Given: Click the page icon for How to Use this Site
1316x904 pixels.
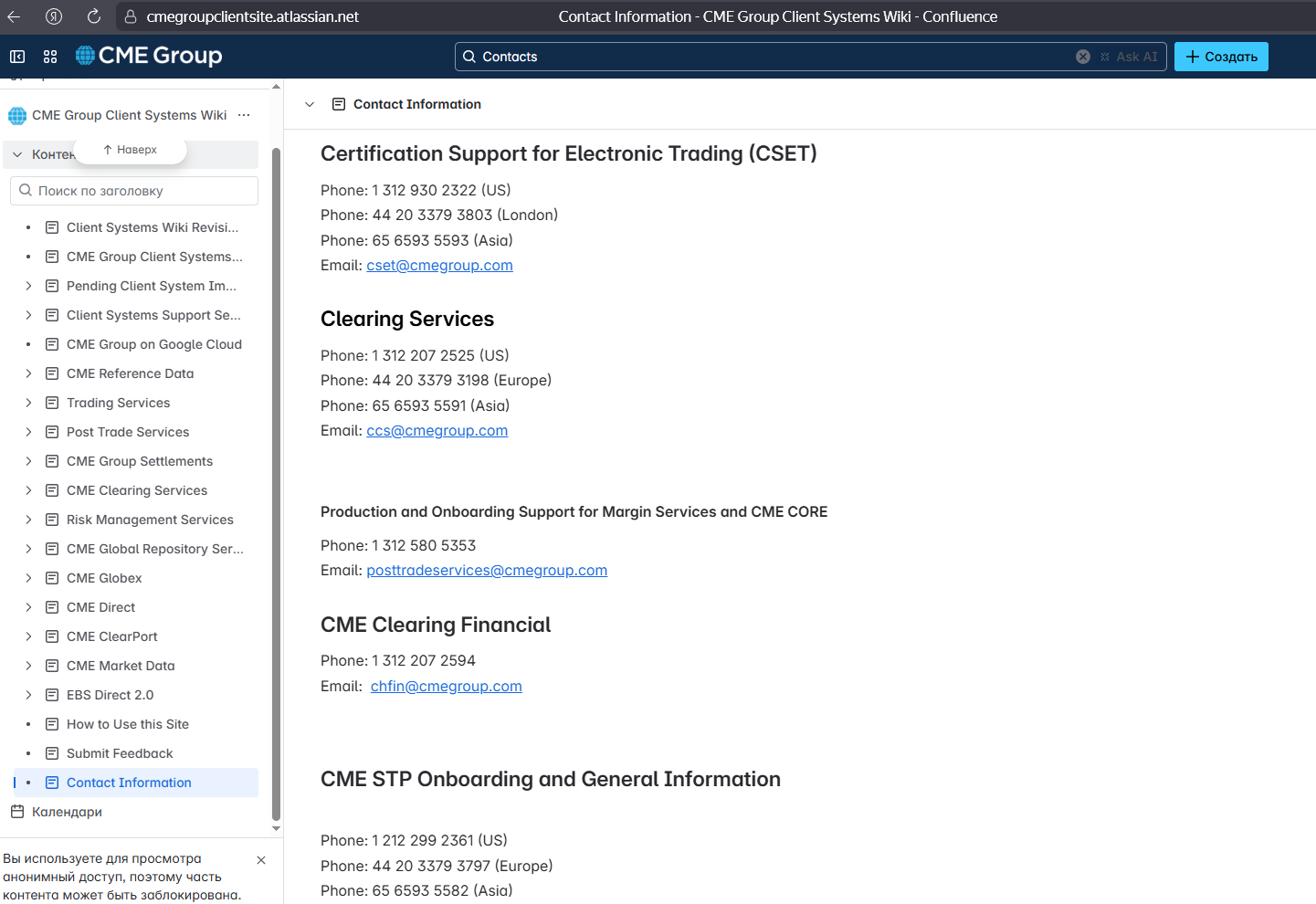Looking at the screenshot, I should pos(52,724).
